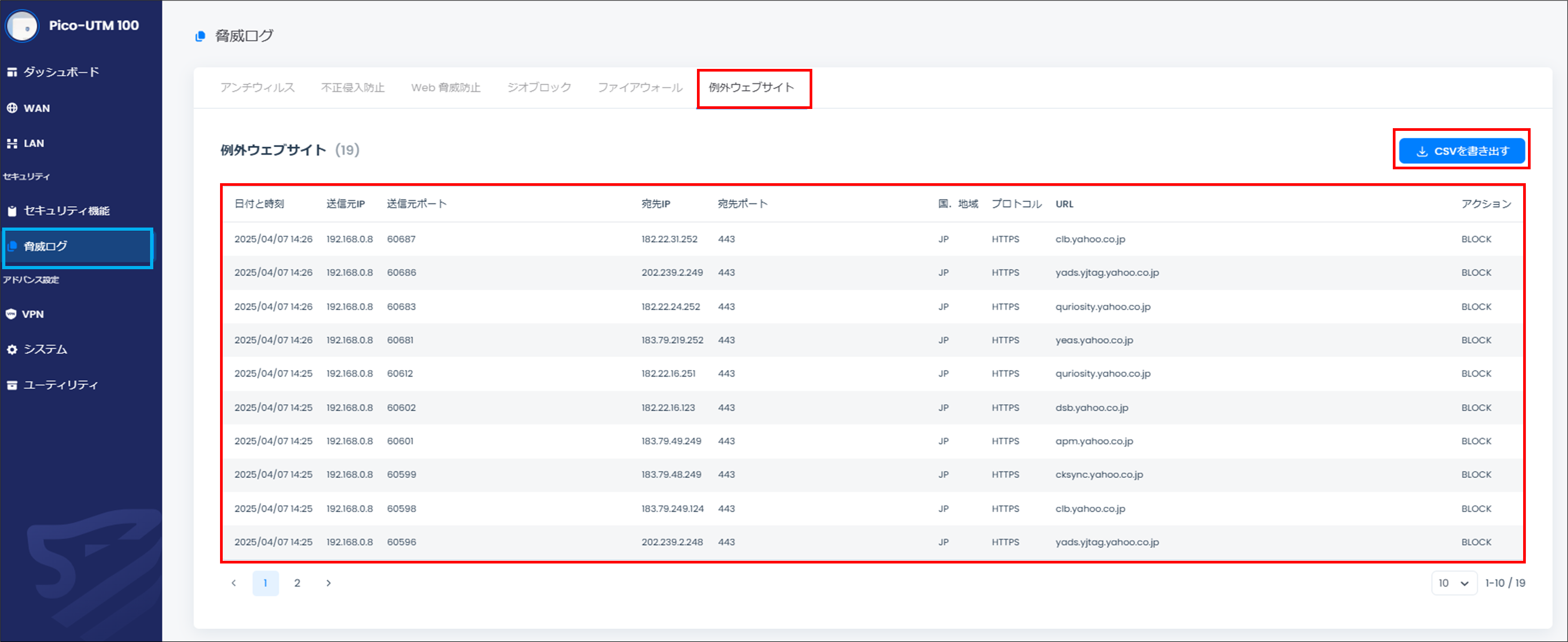Viewport: 1568px width, 642px height.
Task: Click the Pico-UTM 100 logo icon
Action: tap(22, 26)
